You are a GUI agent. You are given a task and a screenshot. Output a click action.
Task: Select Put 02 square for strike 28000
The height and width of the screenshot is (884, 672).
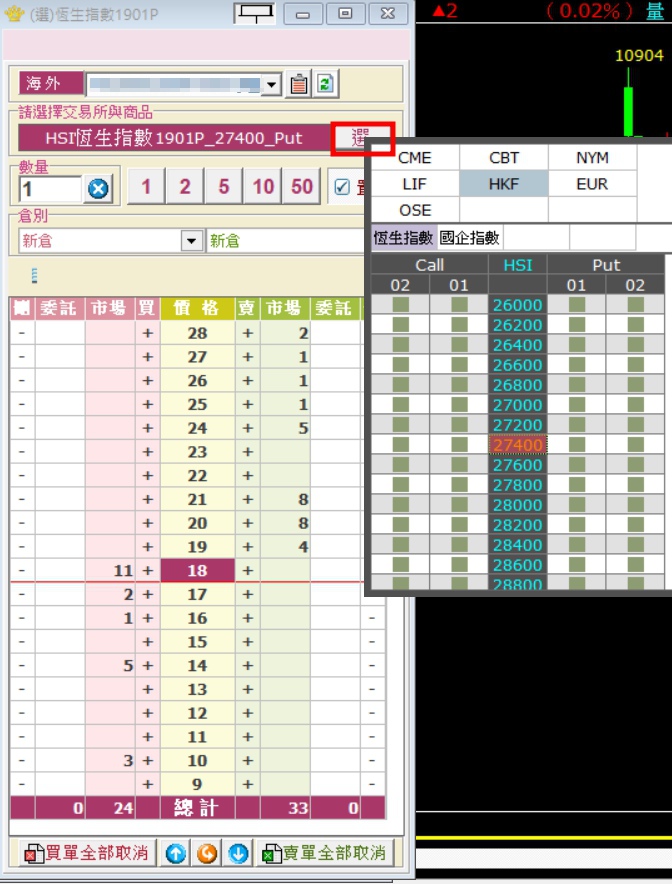click(x=635, y=505)
